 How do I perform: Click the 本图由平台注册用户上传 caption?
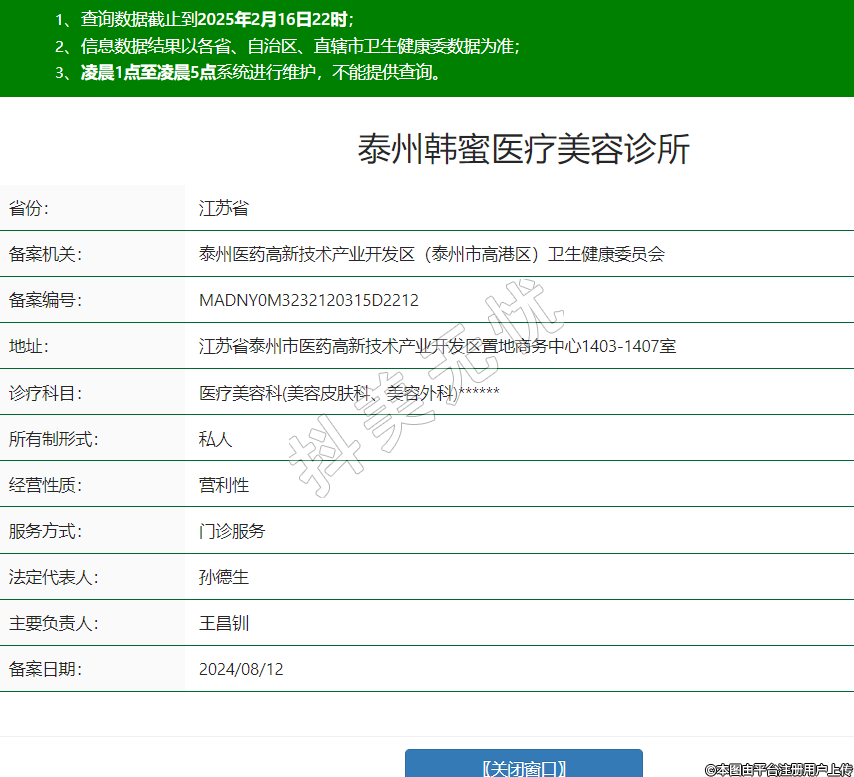[x=777, y=769]
